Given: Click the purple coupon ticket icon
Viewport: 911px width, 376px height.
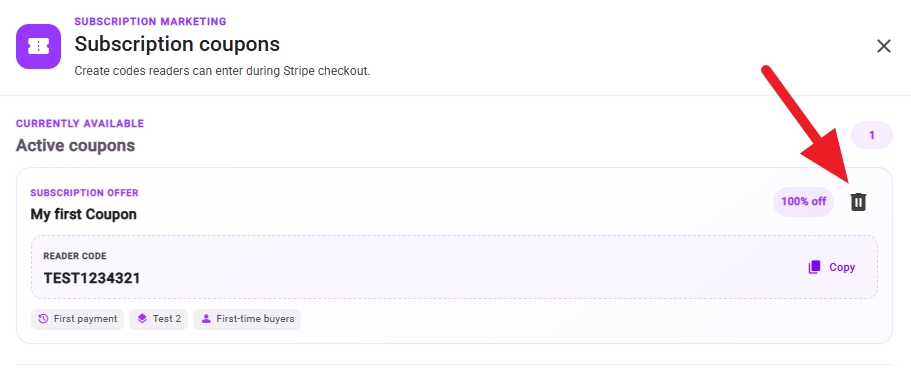Looking at the screenshot, I should [38, 46].
